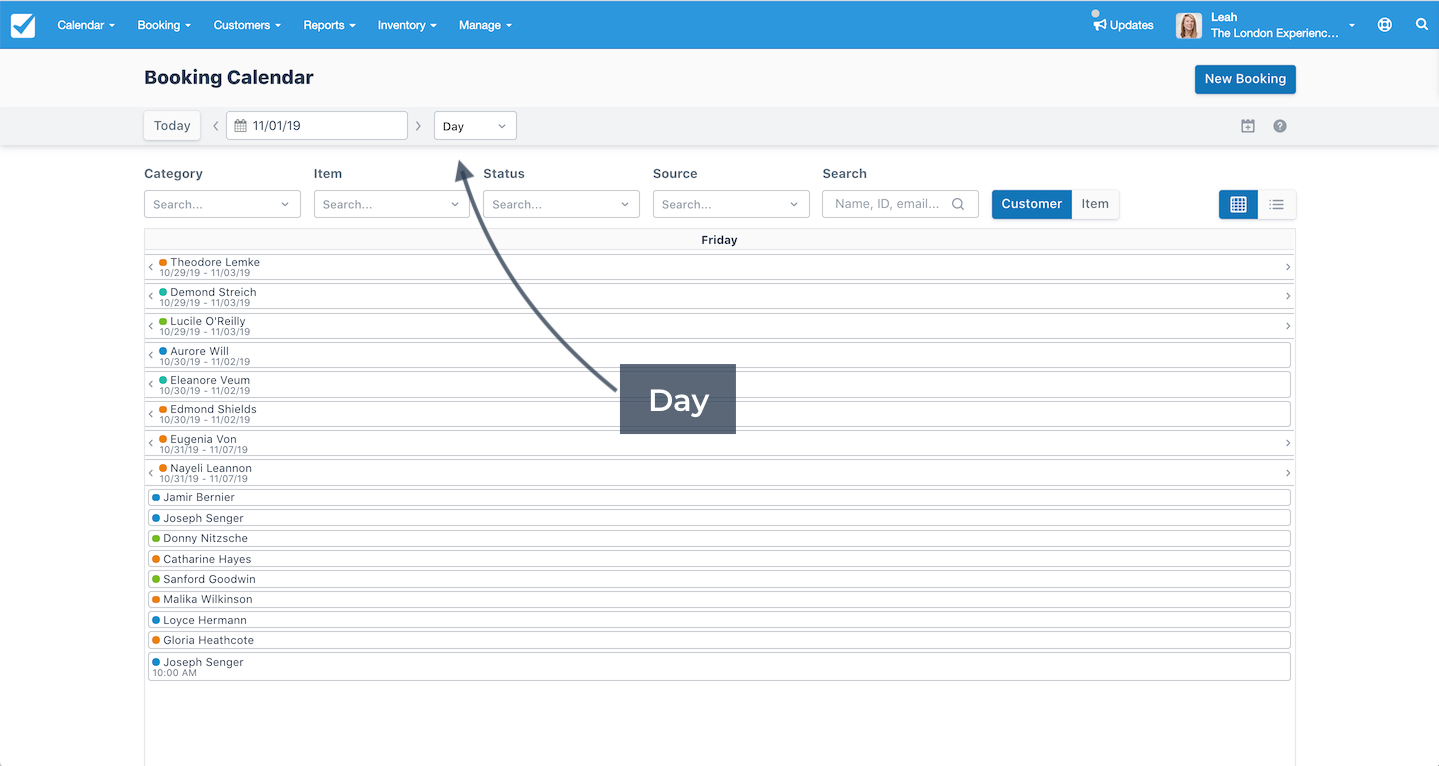Click left arrow on Edmond Shields booking
Image resolution: width=1439 pixels, height=766 pixels.
click(x=151, y=414)
